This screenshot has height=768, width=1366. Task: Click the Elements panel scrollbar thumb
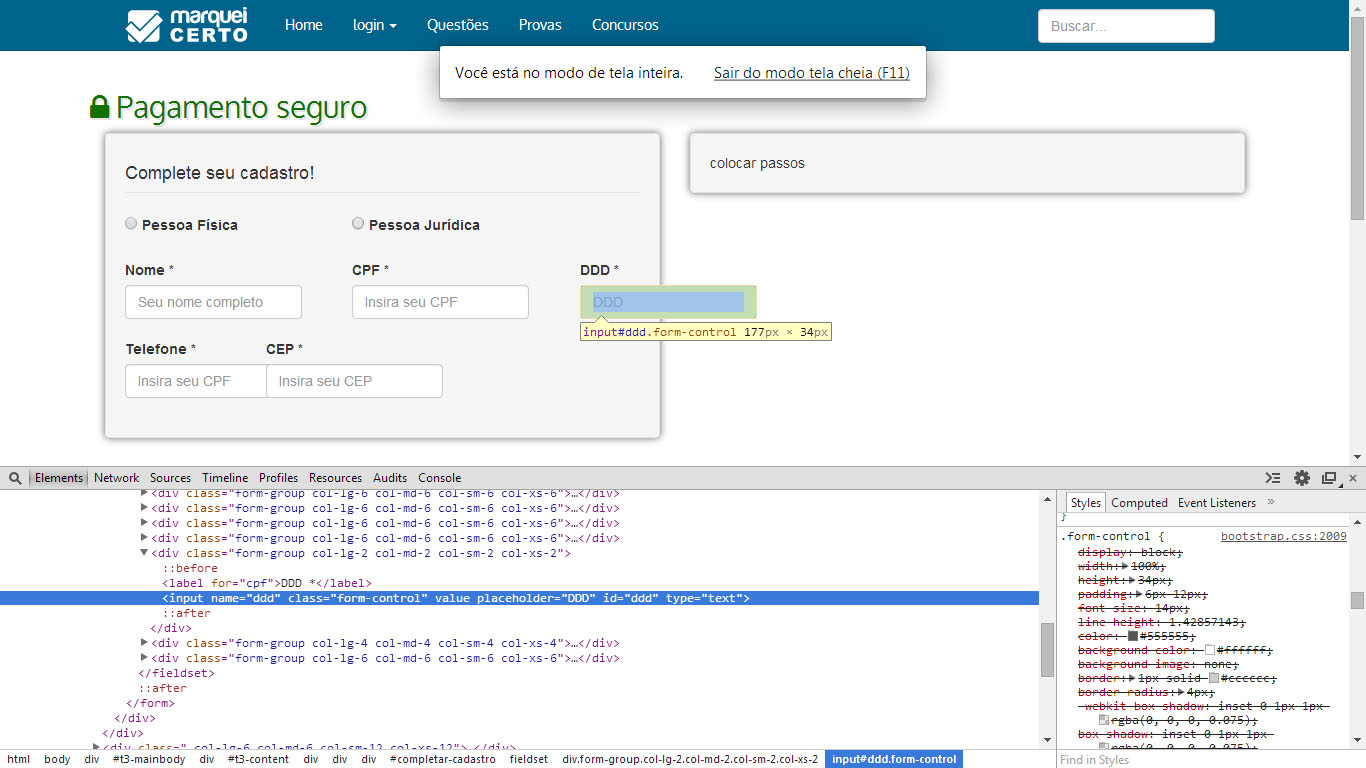pos(1047,649)
